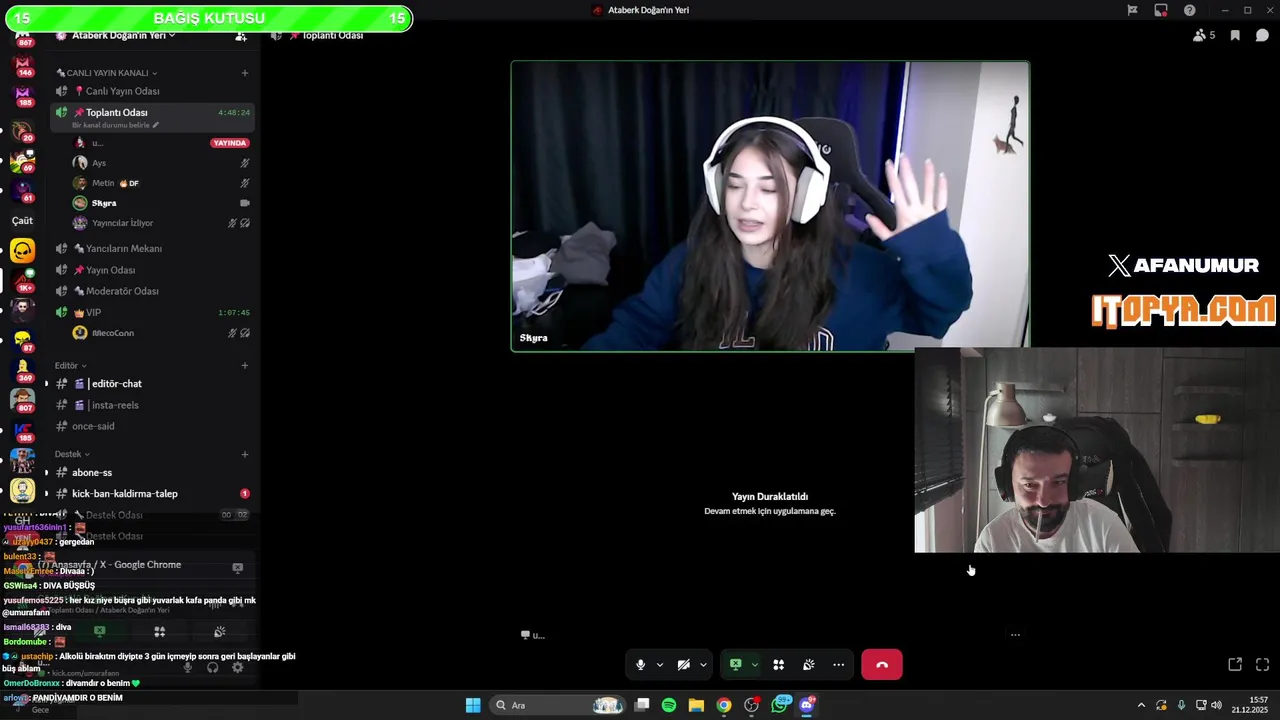Join Yayın Odası voice channel
Screen dimensions: 1280x720
tap(152, 270)
